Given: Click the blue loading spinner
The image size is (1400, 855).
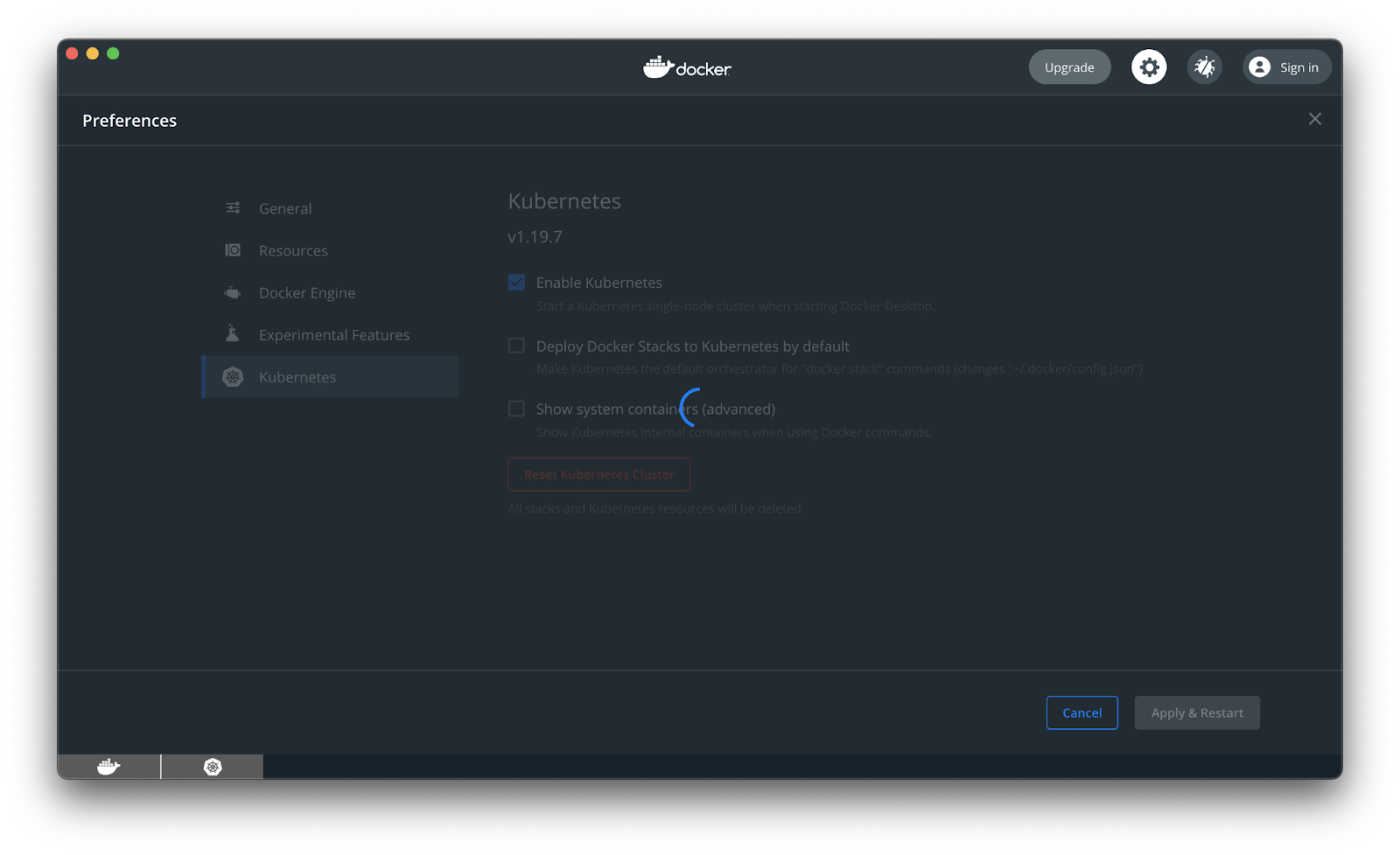Looking at the screenshot, I should pyautogui.click(x=691, y=408).
